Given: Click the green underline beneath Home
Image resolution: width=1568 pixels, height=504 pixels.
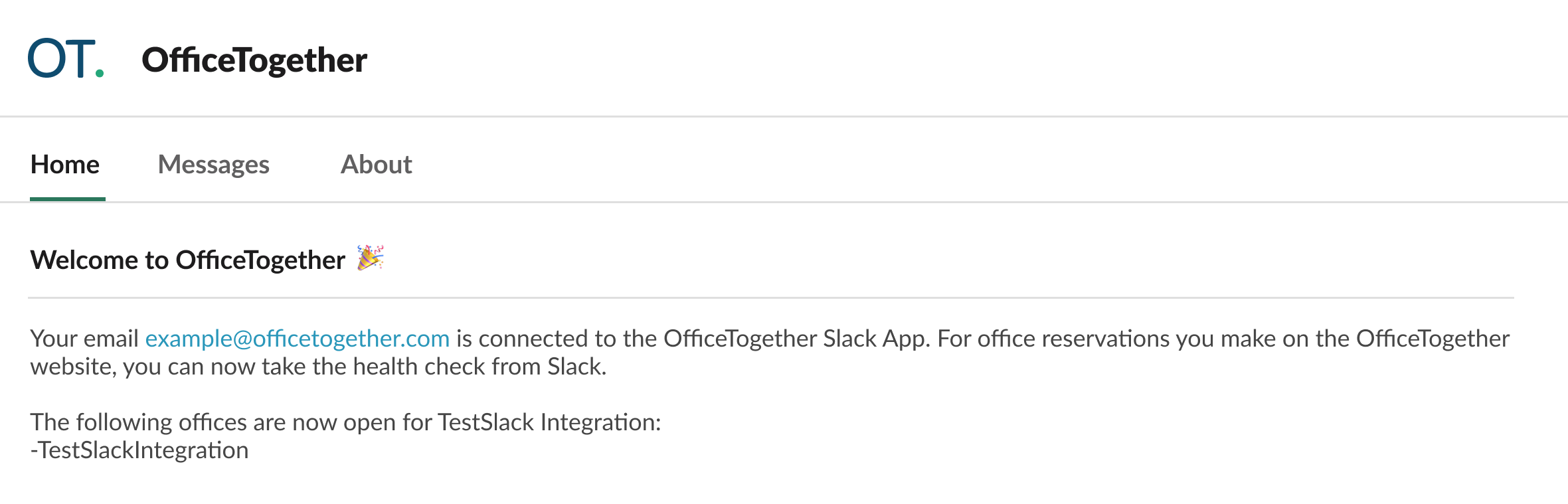Looking at the screenshot, I should tap(68, 199).
